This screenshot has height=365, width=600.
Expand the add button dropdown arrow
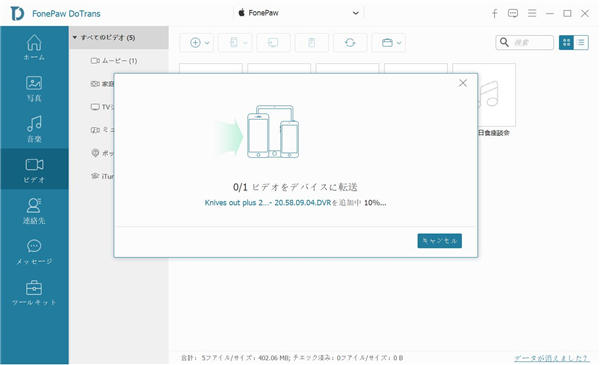[207, 43]
